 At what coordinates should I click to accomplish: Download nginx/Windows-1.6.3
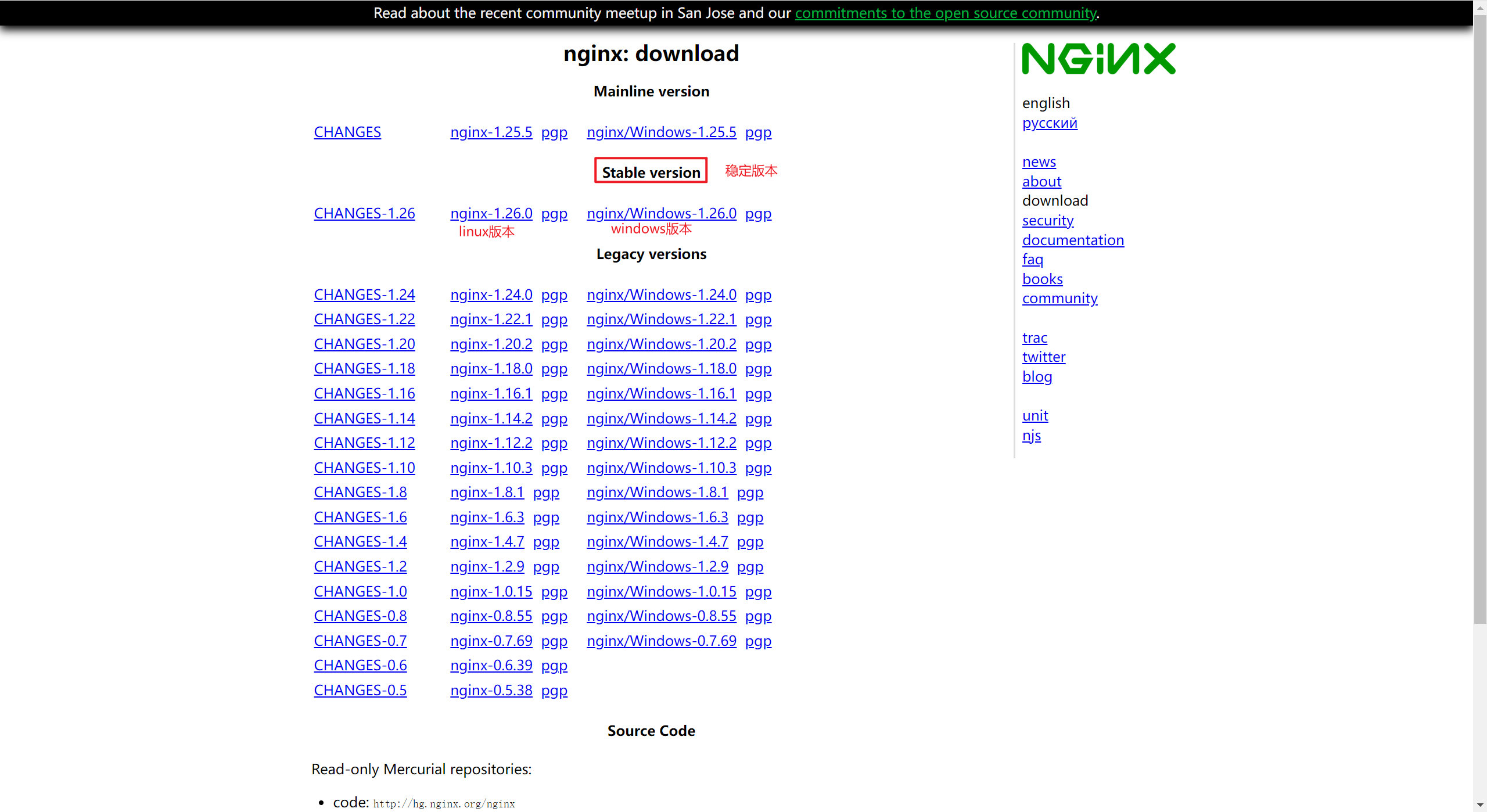point(658,517)
